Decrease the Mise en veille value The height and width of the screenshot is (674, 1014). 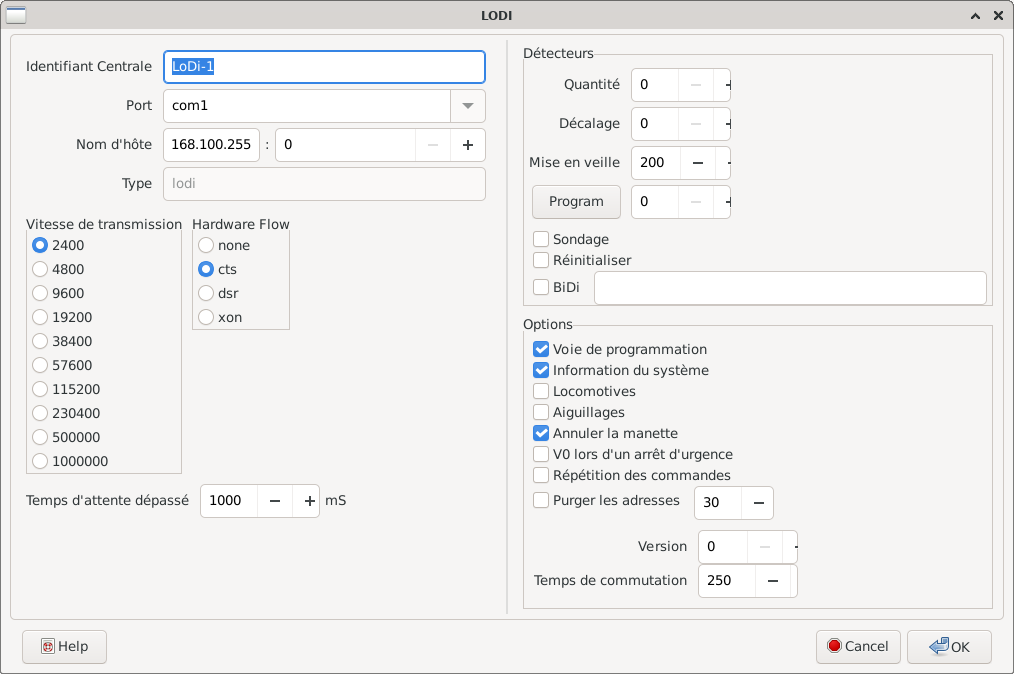pyautogui.click(x=697, y=162)
